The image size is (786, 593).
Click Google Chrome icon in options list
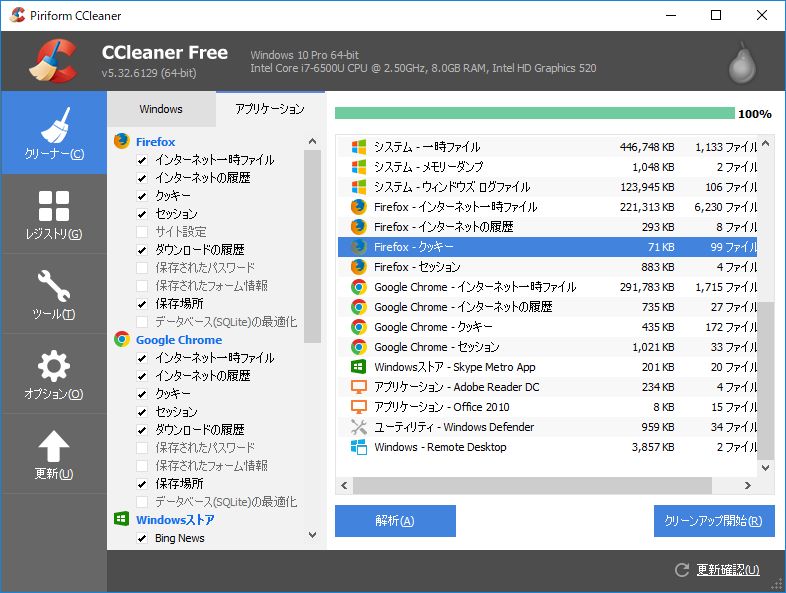[x=122, y=339]
